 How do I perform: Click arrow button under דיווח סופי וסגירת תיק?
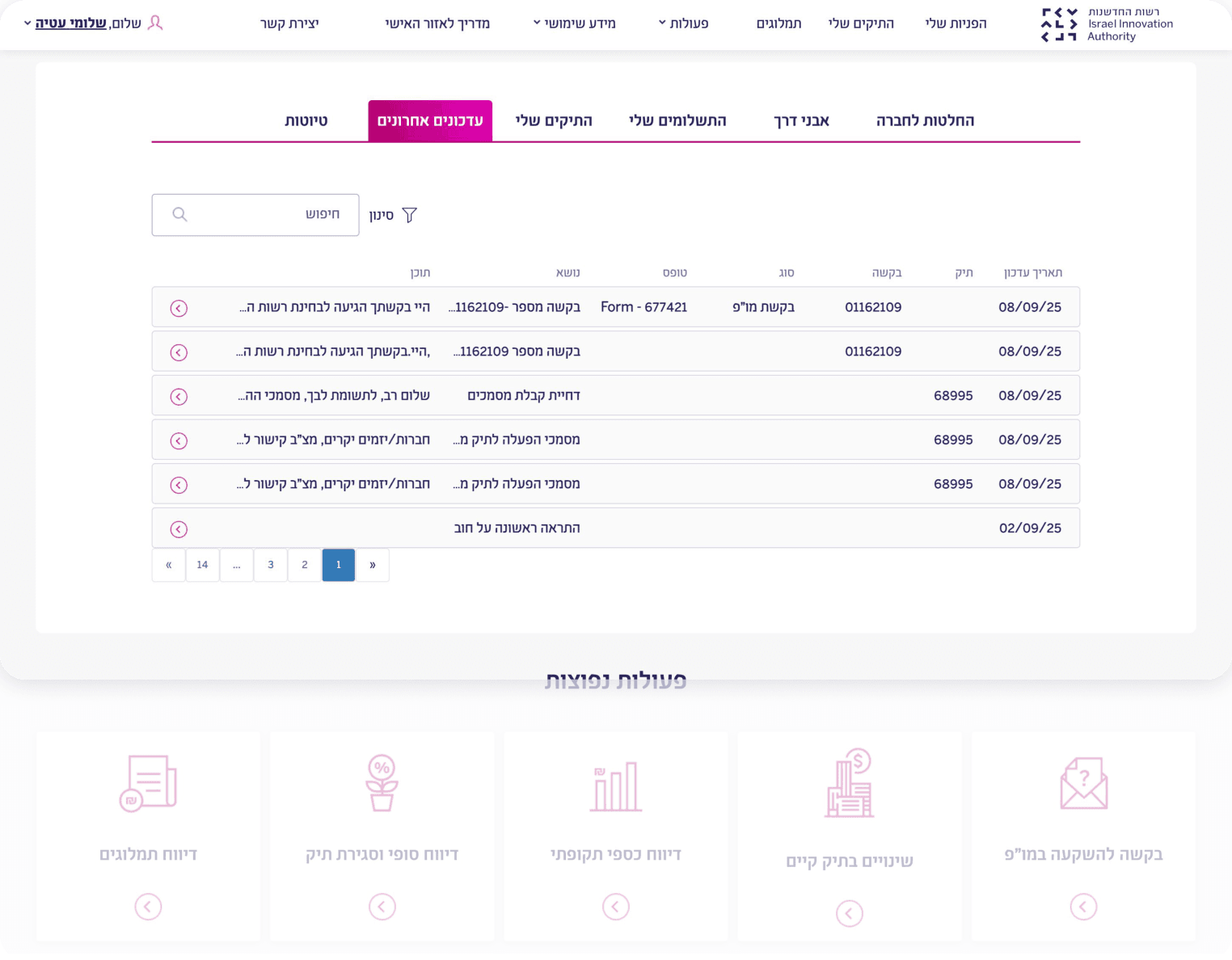(x=382, y=907)
